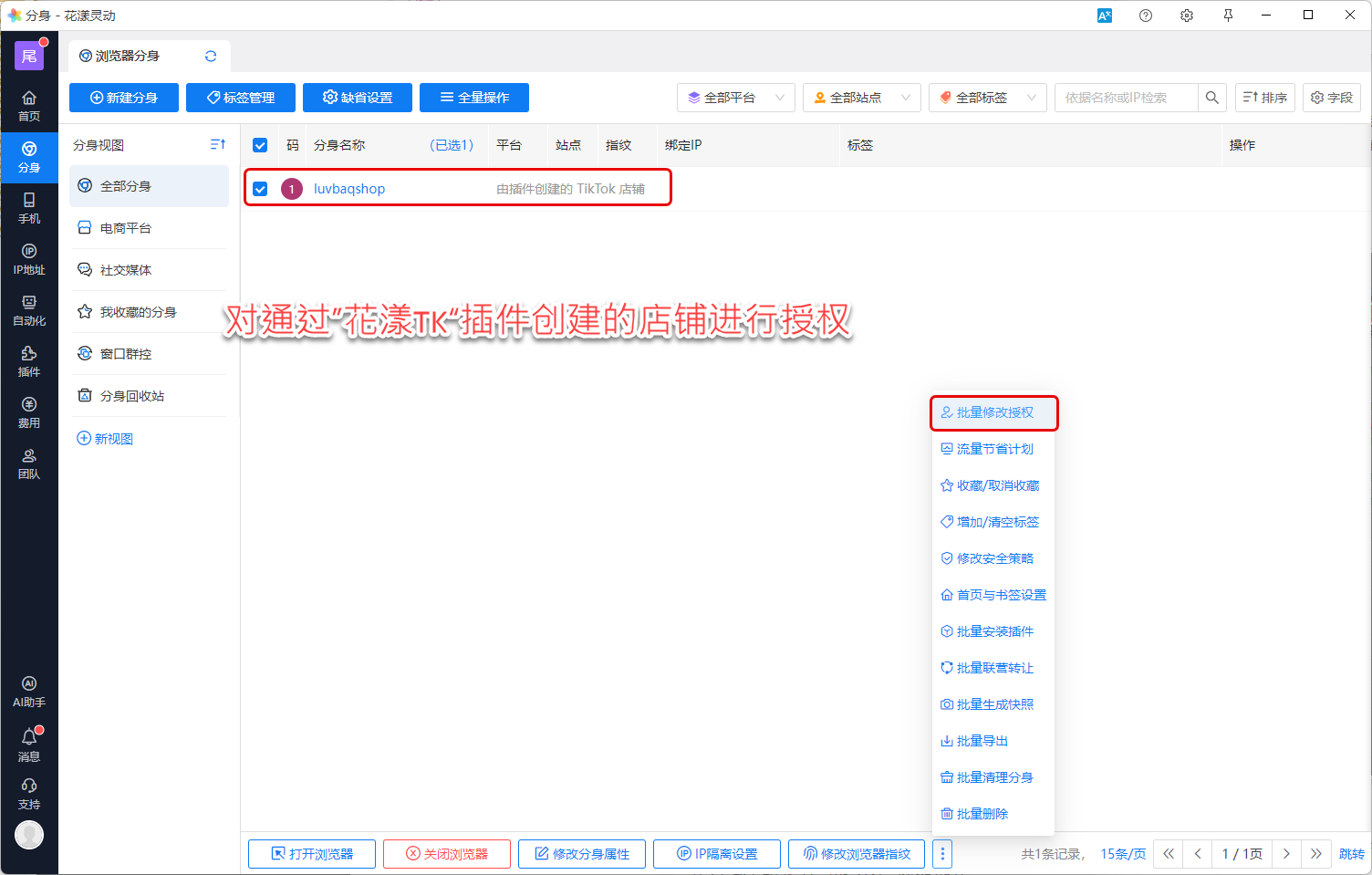Screen dimensions: 1372x875
Task: Expand the 全部站点 dropdown
Action: pos(861,98)
